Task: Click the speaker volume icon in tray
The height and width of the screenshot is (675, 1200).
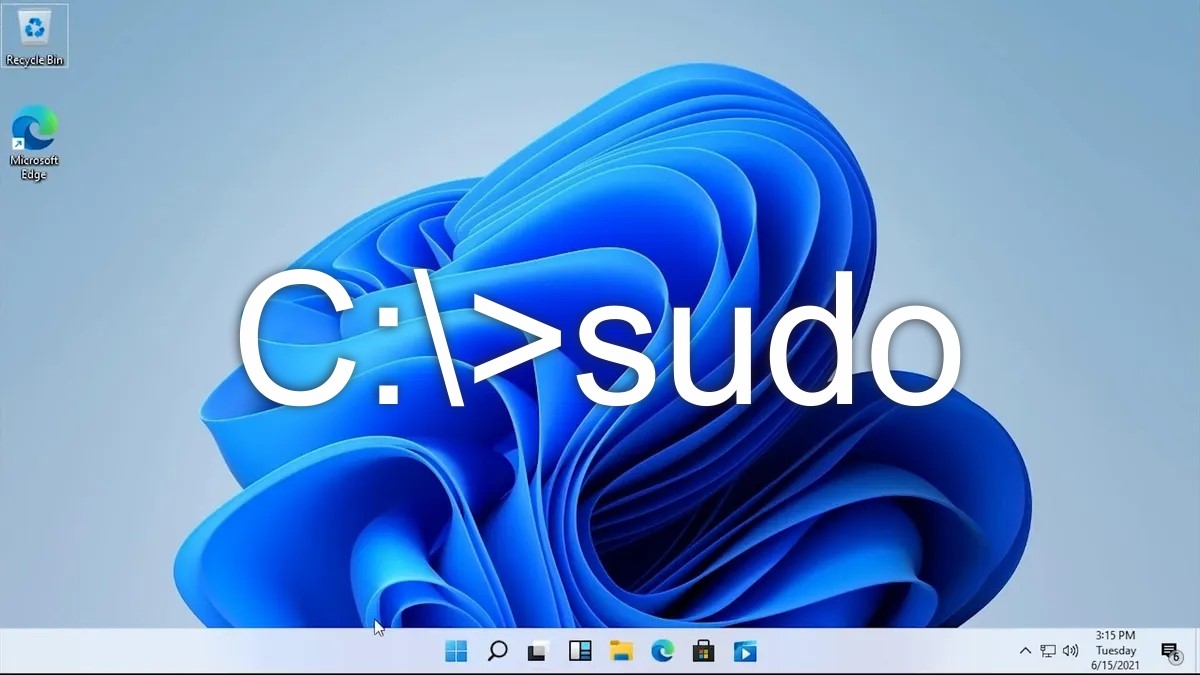Action: point(1071,651)
